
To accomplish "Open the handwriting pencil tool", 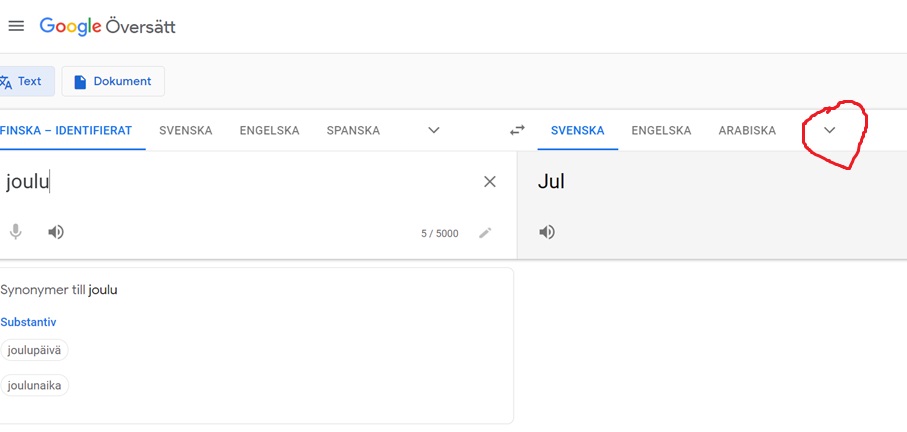I will point(485,232).
